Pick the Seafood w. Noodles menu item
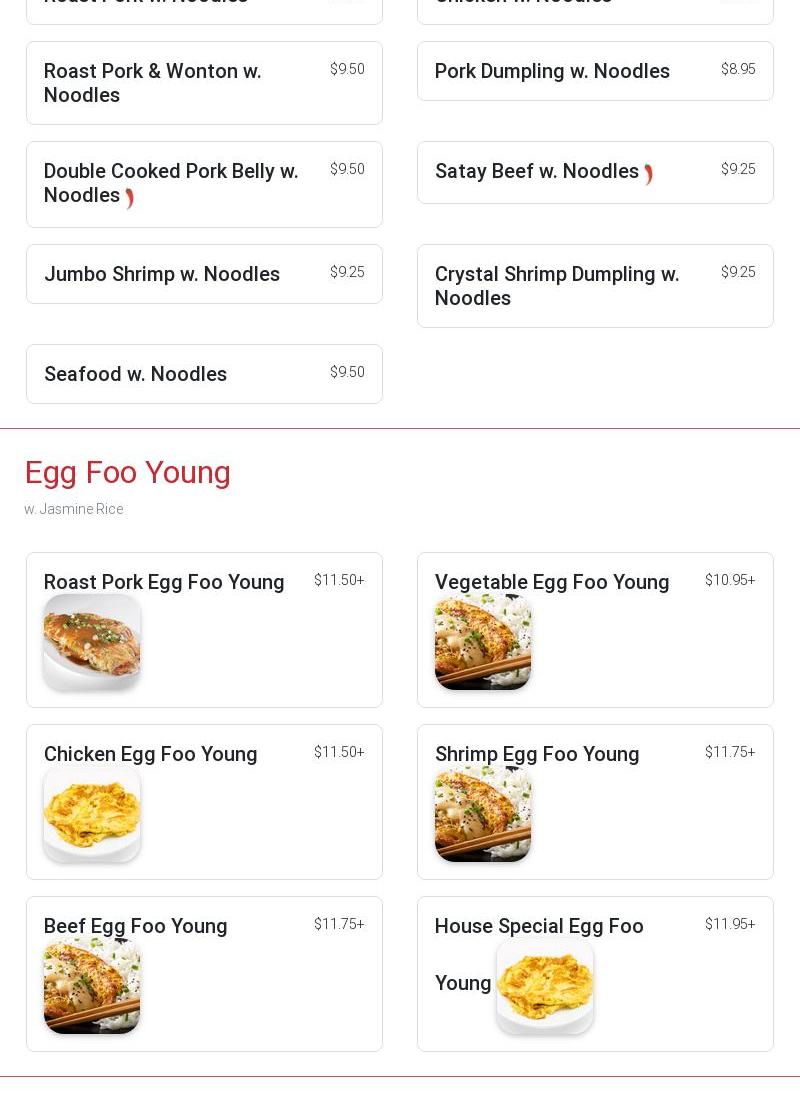 pyautogui.click(x=136, y=374)
